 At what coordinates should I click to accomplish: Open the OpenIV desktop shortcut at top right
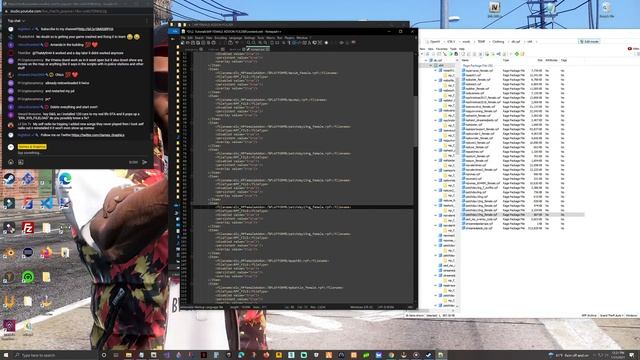pyautogui.click(x=494, y=8)
